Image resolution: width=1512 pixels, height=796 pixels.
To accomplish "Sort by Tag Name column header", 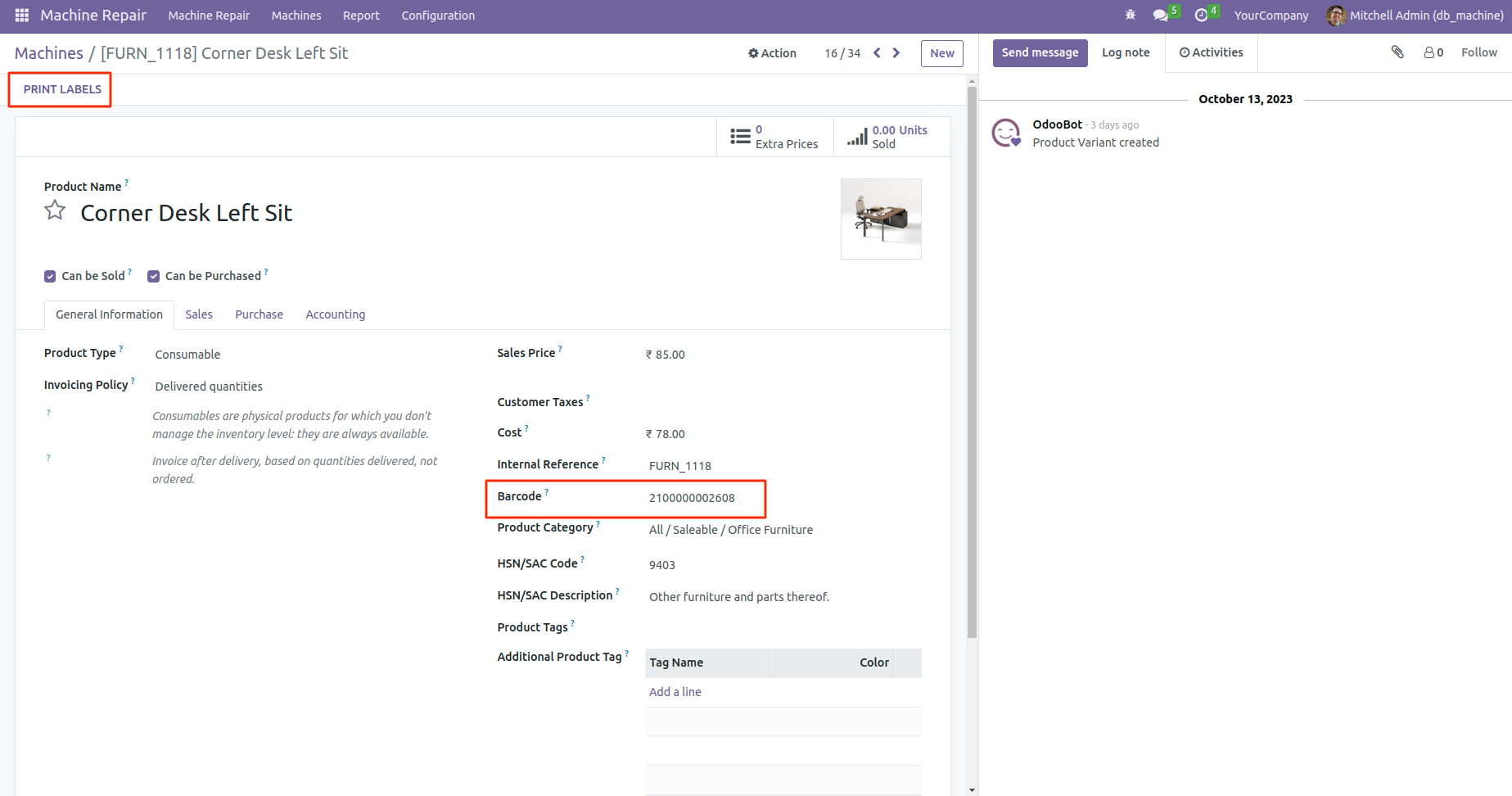I will 707,663.
